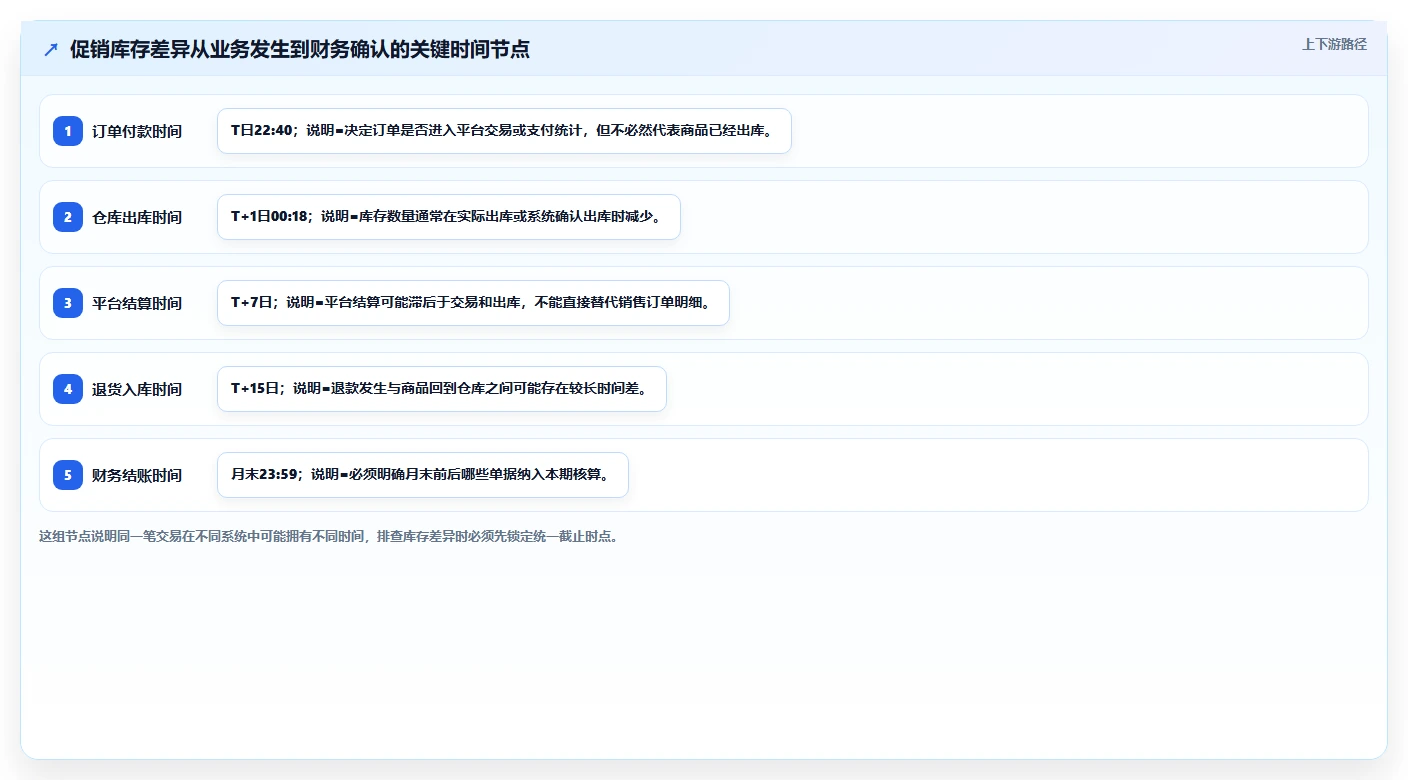Select step badge 4 for 退货入库时间
This screenshot has height=780, width=1408.
tap(68, 388)
